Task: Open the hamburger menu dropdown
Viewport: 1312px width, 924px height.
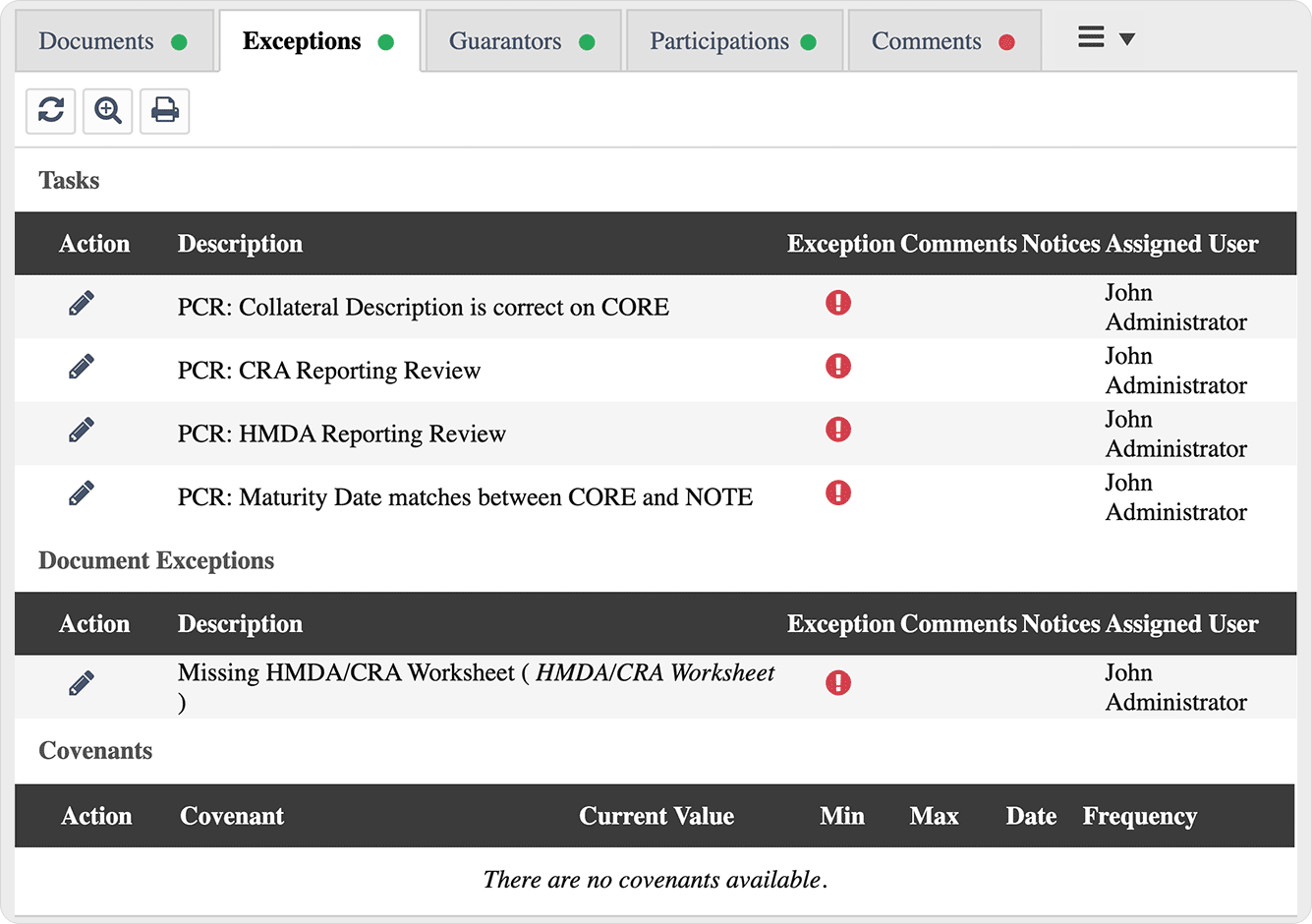Action: (x=1106, y=39)
